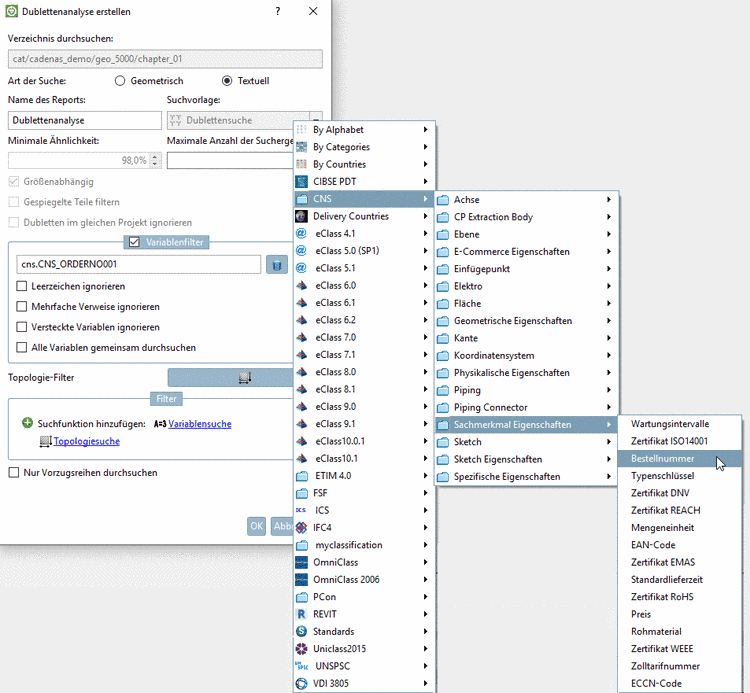This screenshot has height=693, width=750.
Task: Click the By Alphabet menu icon
Action: click(x=301, y=130)
